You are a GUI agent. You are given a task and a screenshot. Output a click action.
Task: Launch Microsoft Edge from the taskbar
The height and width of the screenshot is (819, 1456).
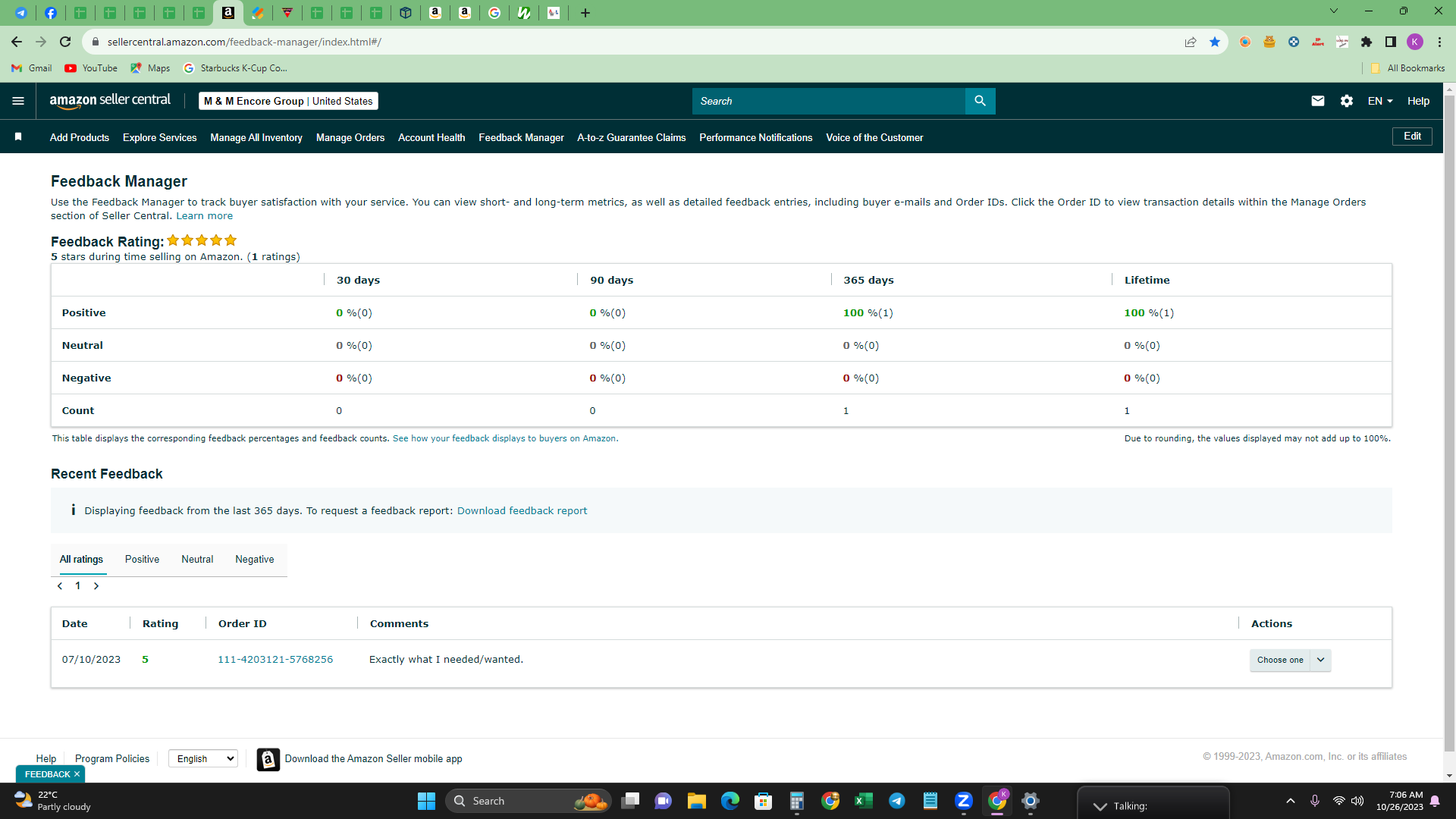pos(730,801)
